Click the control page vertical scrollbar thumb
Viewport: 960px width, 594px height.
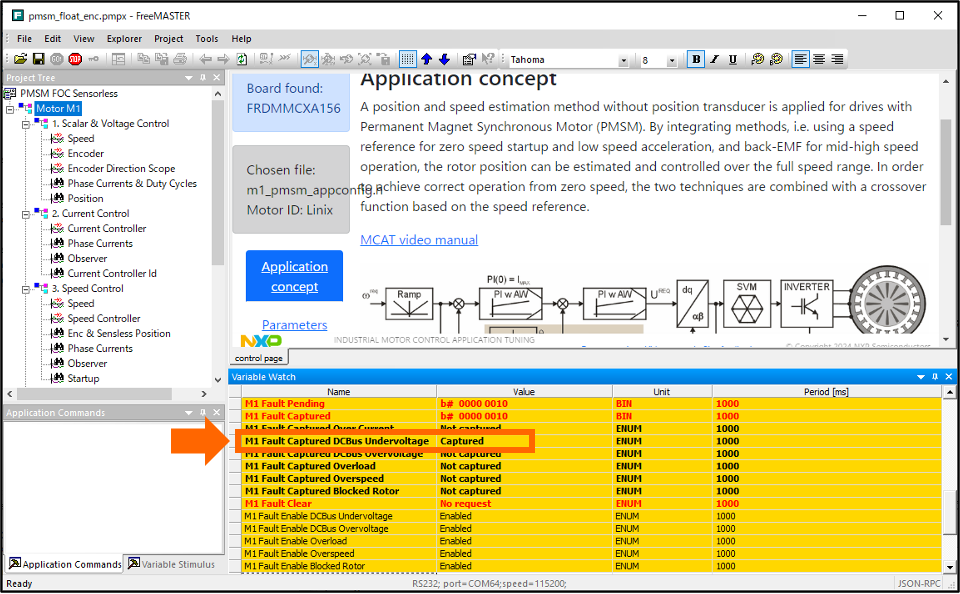point(947,170)
